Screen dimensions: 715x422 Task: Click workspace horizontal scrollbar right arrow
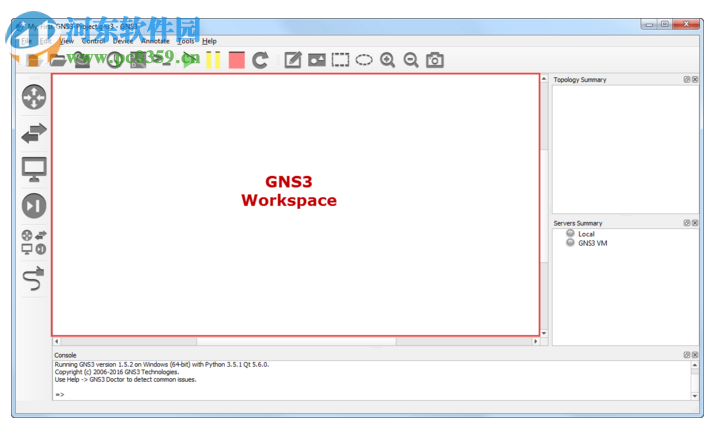536,341
